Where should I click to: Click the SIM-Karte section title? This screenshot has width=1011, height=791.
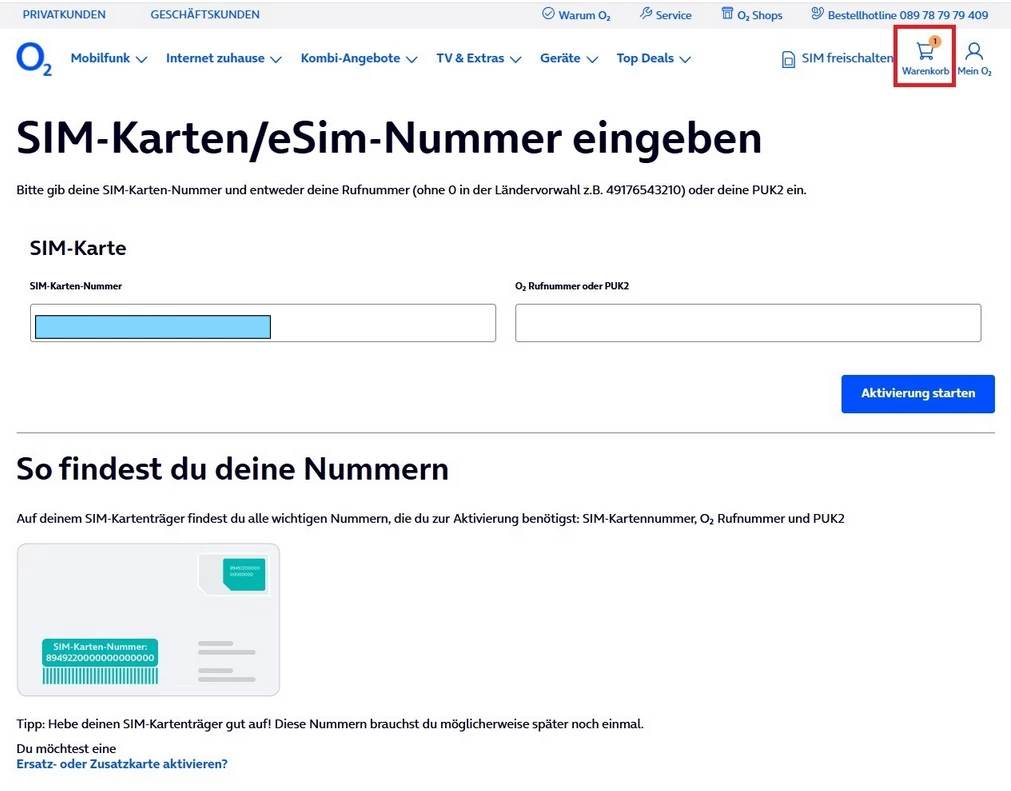coord(78,248)
